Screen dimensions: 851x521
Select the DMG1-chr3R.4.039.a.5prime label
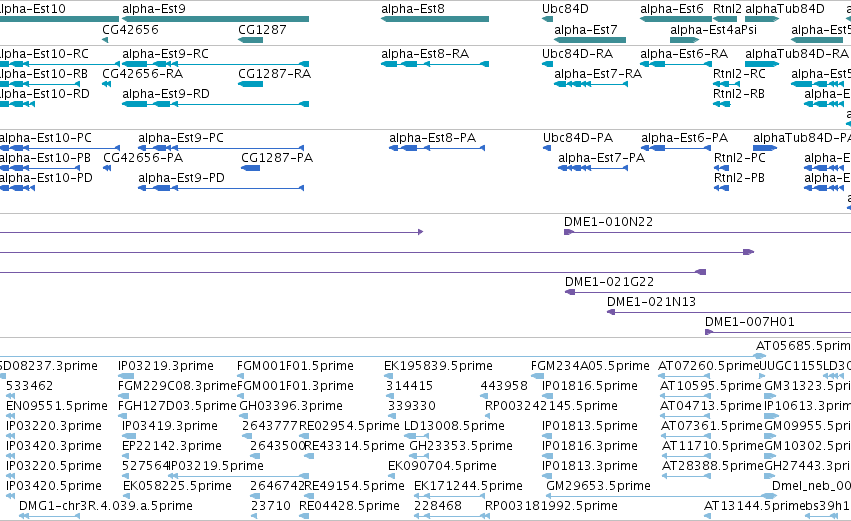106,506
